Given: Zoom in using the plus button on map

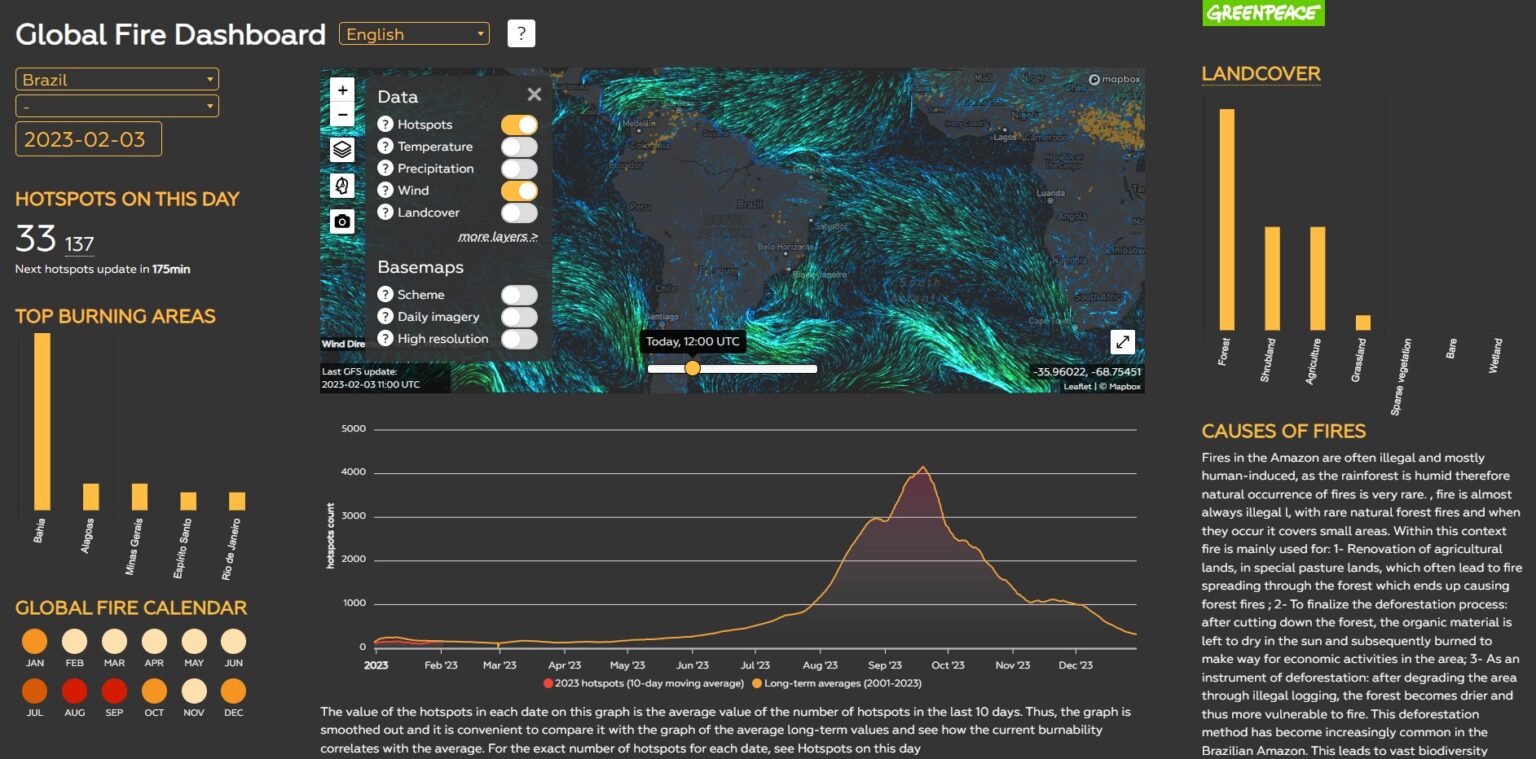Looking at the screenshot, I should click(x=342, y=89).
